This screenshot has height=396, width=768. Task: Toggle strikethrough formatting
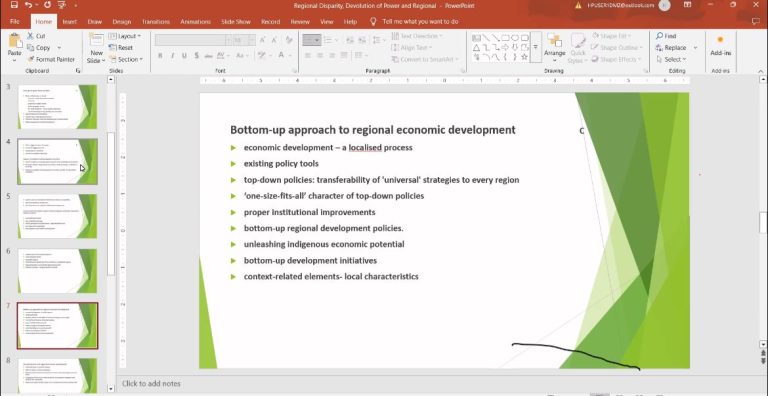[209, 55]
